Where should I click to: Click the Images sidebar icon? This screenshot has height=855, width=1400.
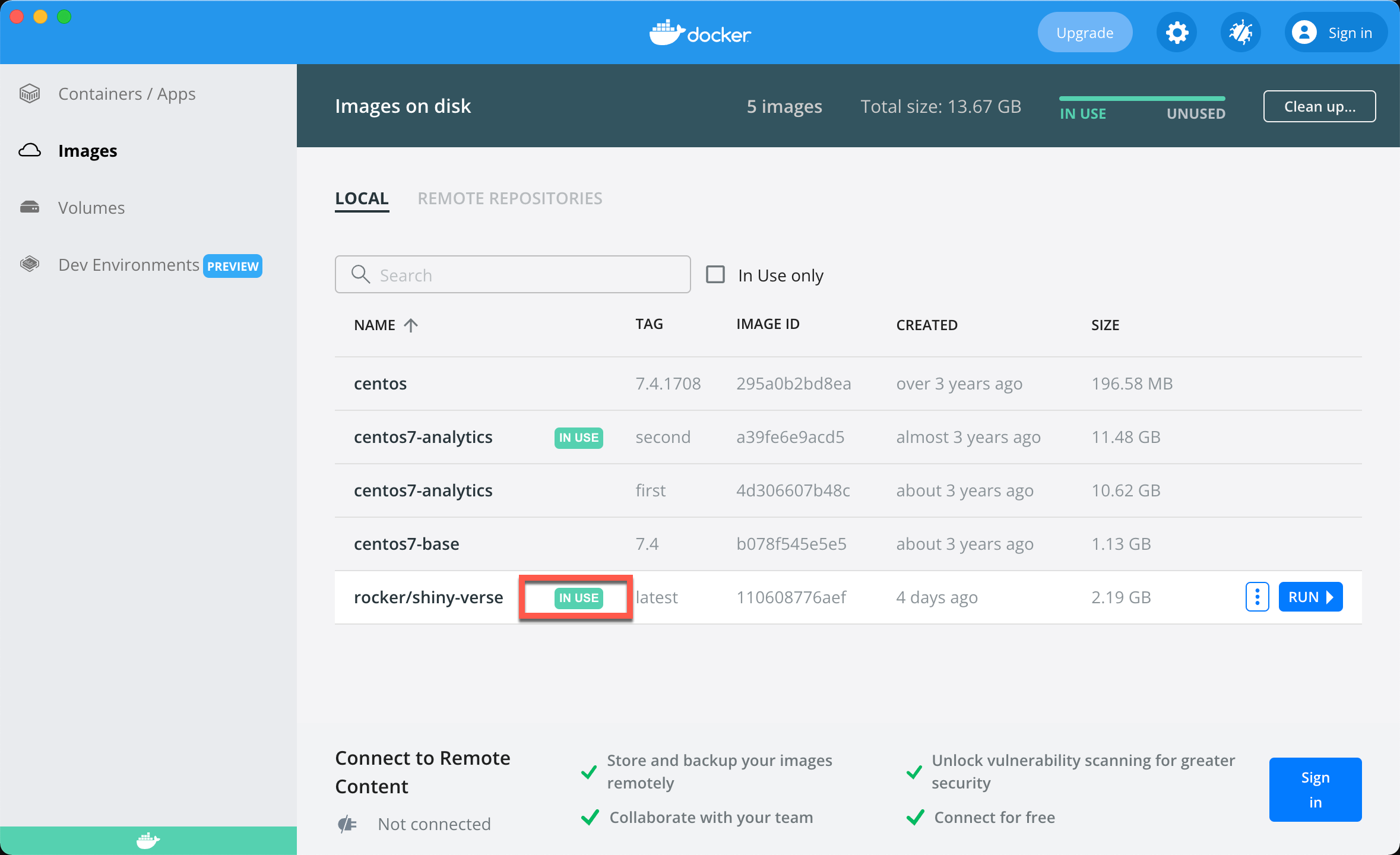tap(29, 150)
